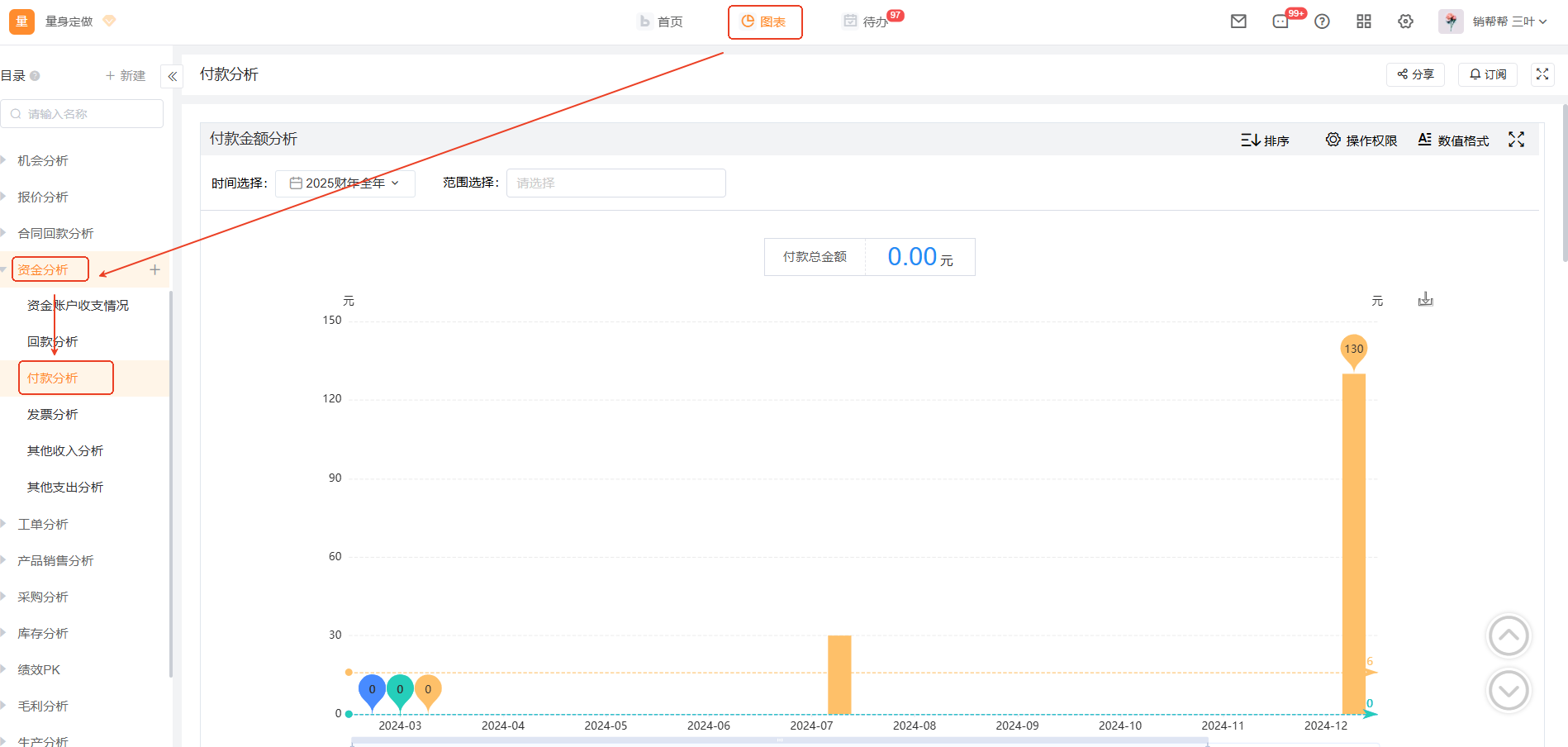Click the 分享 button
The height and width of the screenshot is (747, 1568).
click(x=1414, y=74)
